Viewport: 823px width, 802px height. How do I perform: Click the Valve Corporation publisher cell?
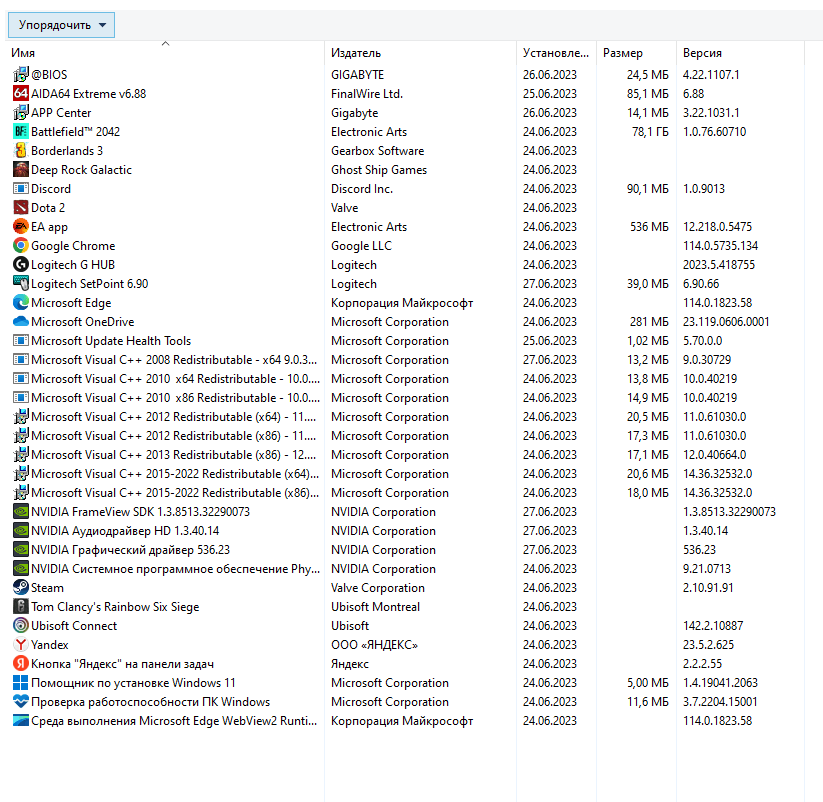coord(378,588)
